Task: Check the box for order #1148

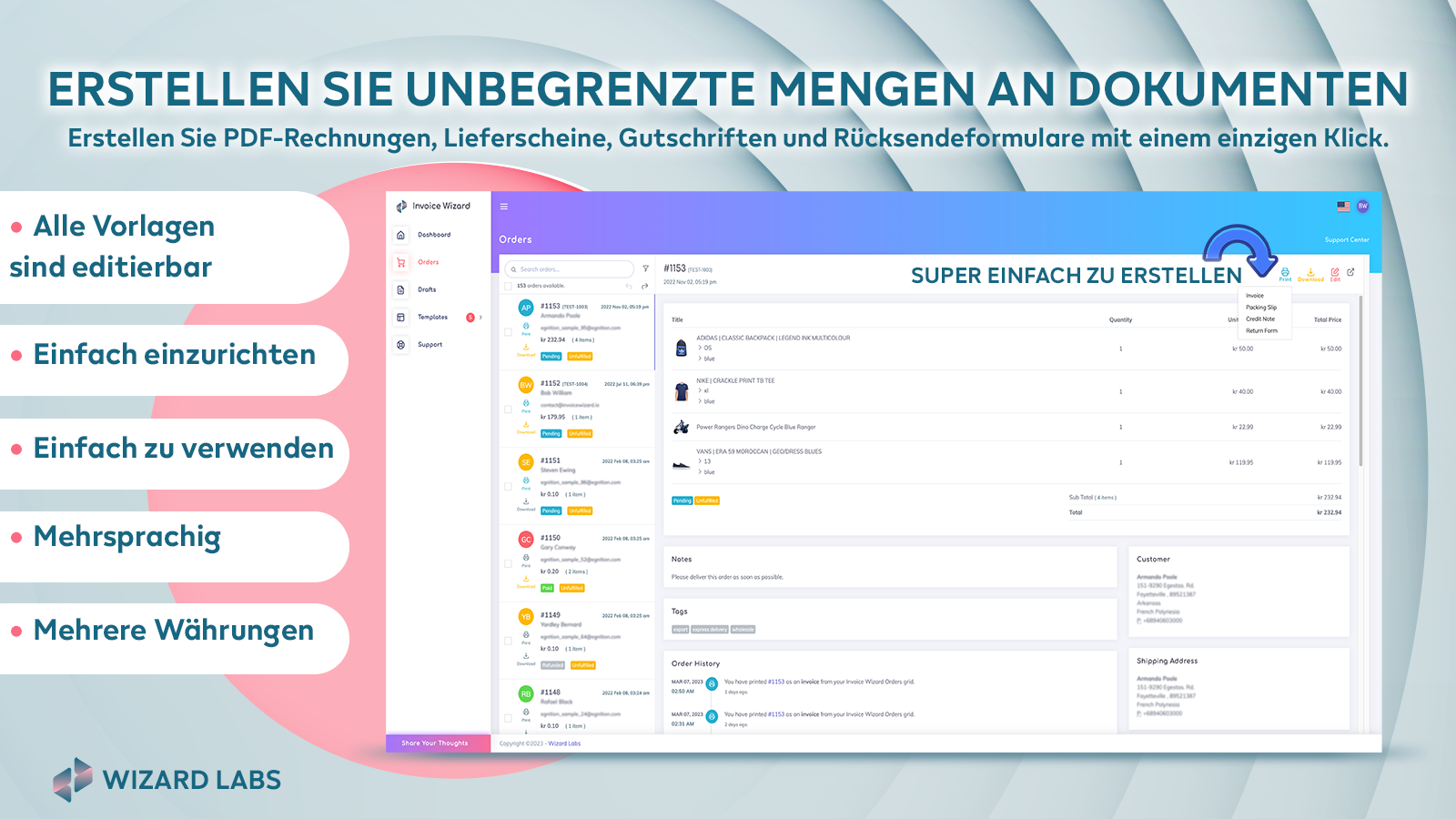Action: (508, 718)
